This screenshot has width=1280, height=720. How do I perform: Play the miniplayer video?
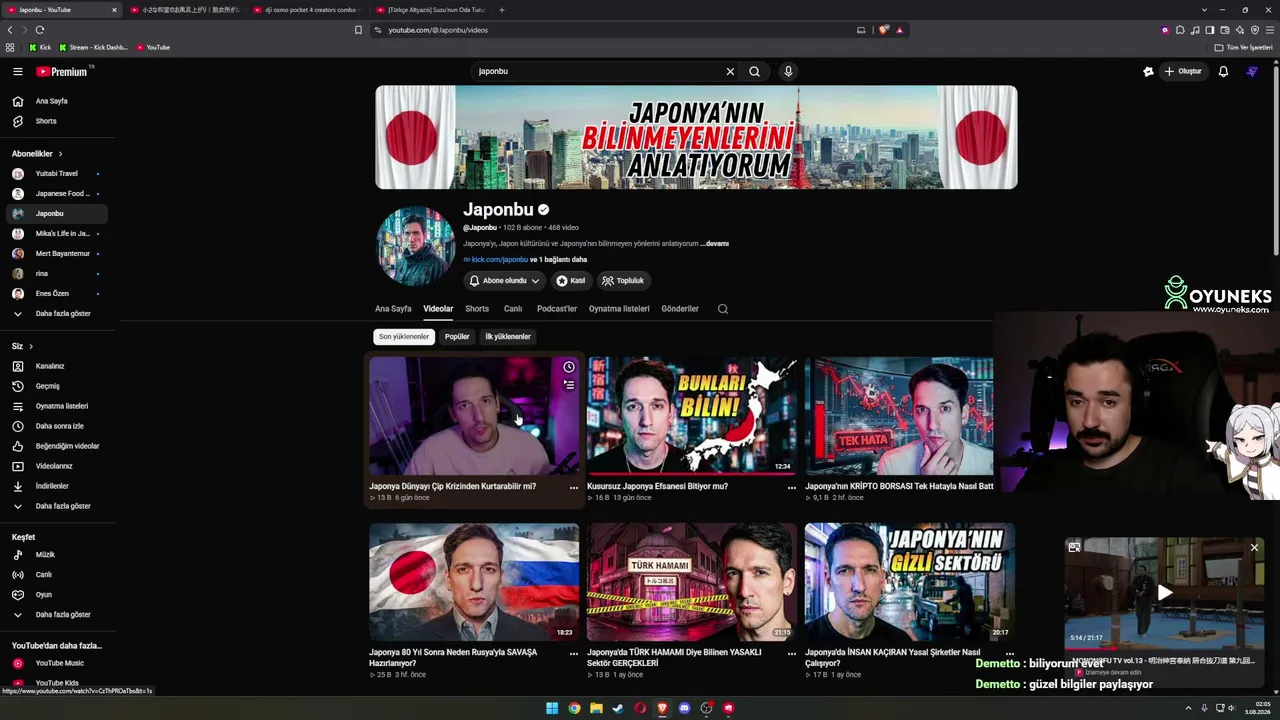click(x=1164, y=592)
